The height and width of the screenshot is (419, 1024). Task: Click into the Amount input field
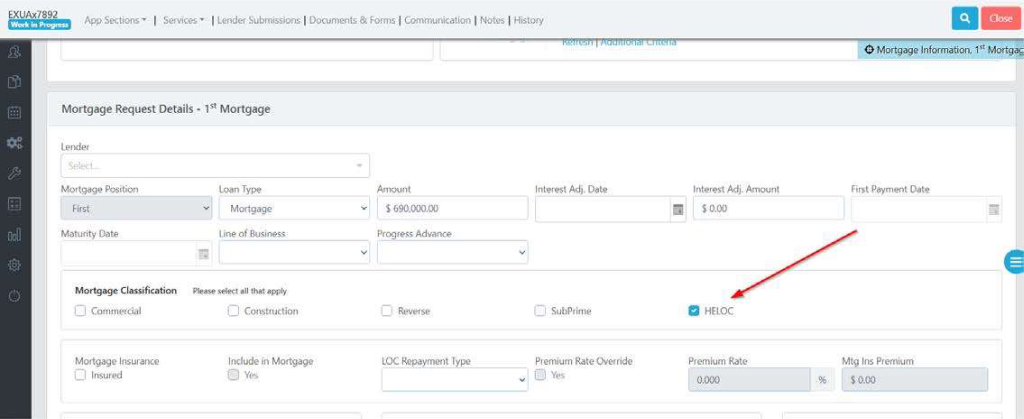[x=452, y=209]
